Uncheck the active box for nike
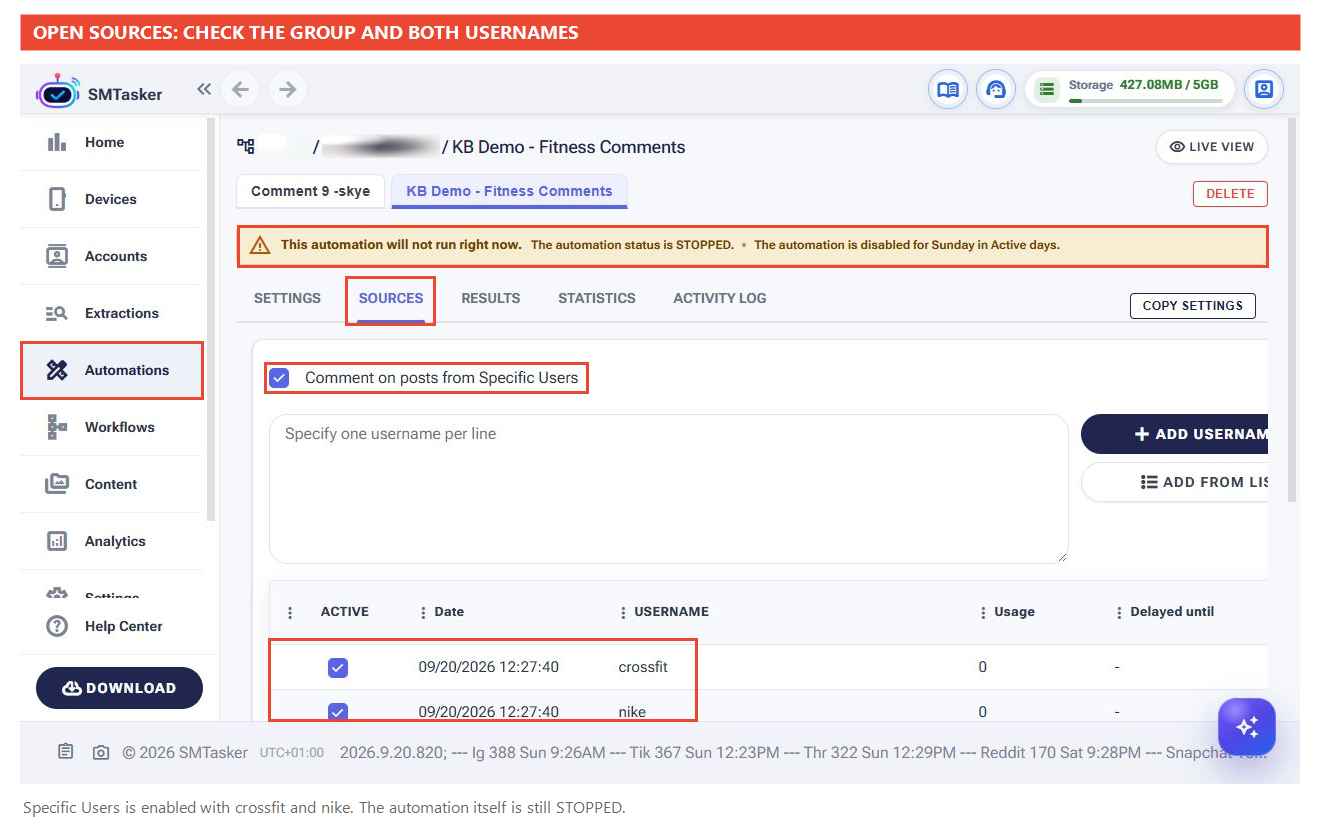1320x836 pixels. point(338,712)
